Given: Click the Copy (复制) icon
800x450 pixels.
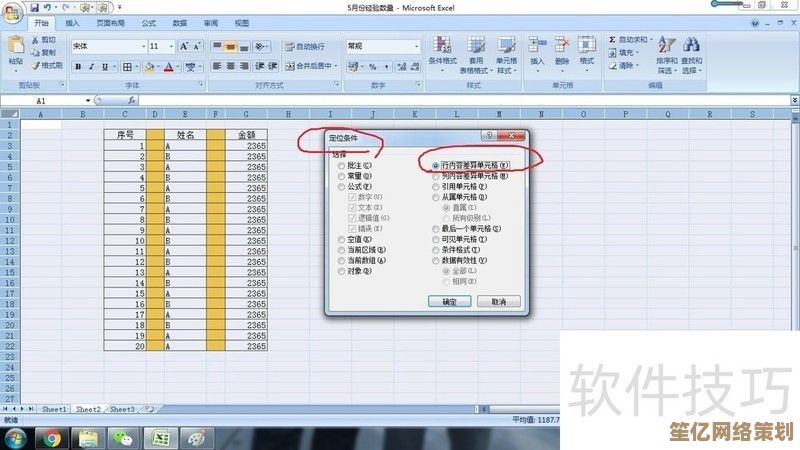Looking at the screenshot, I should click(35, 53).
